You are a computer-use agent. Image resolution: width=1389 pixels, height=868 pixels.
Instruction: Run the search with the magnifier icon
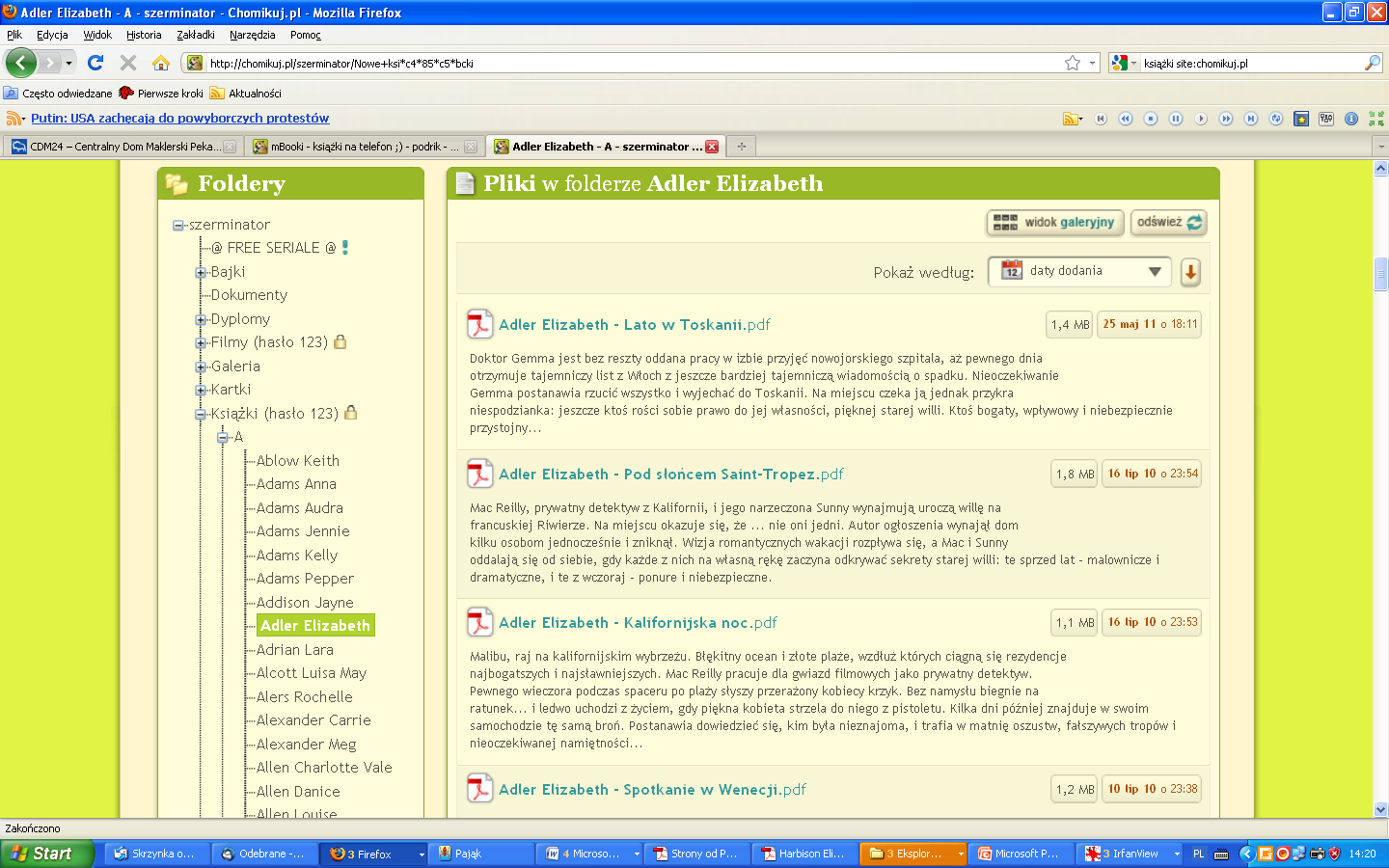pyautogui.click(x=1372, y=63)
